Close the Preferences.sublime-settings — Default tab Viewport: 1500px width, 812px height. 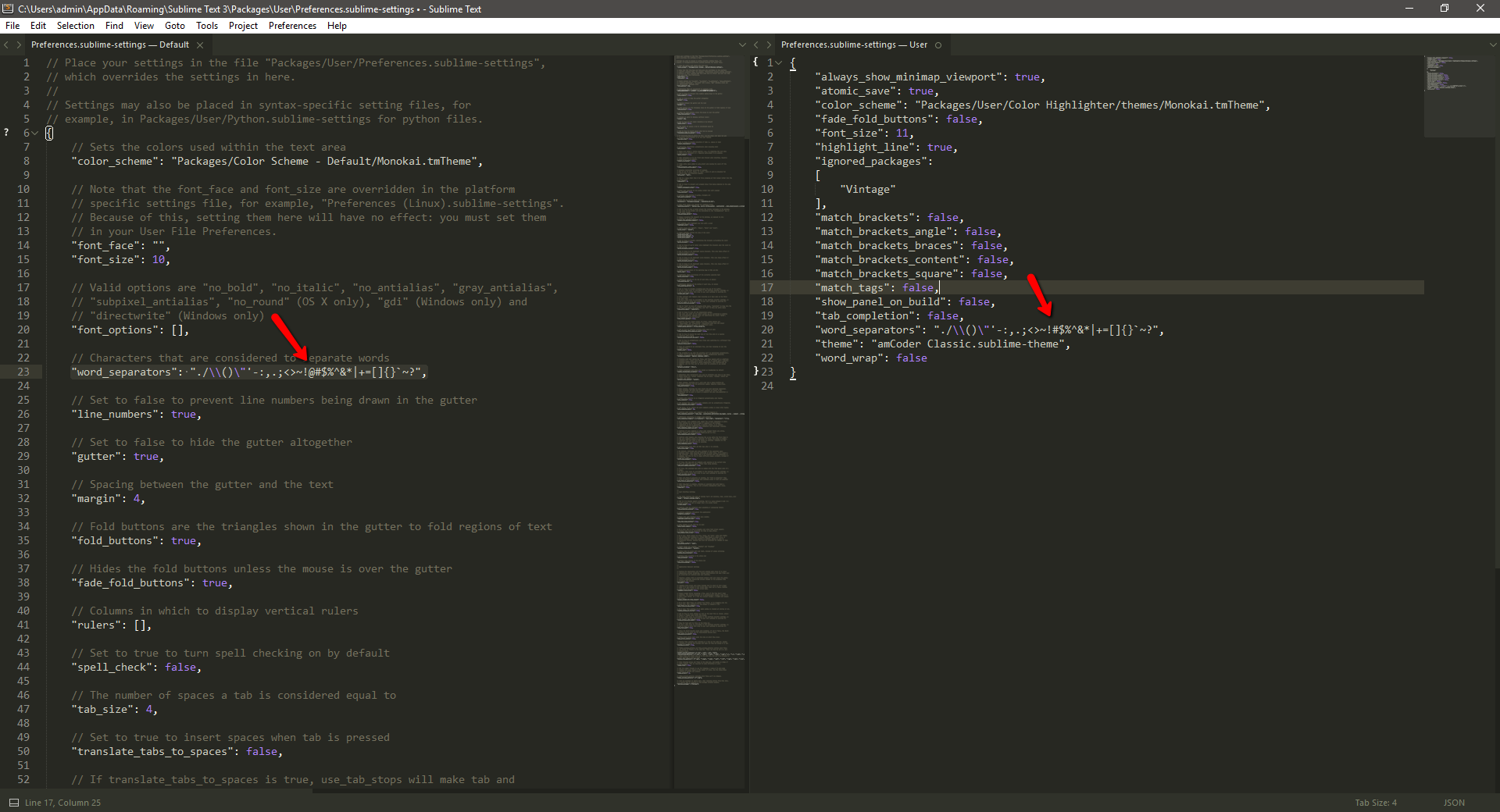(x=200, y=45)
